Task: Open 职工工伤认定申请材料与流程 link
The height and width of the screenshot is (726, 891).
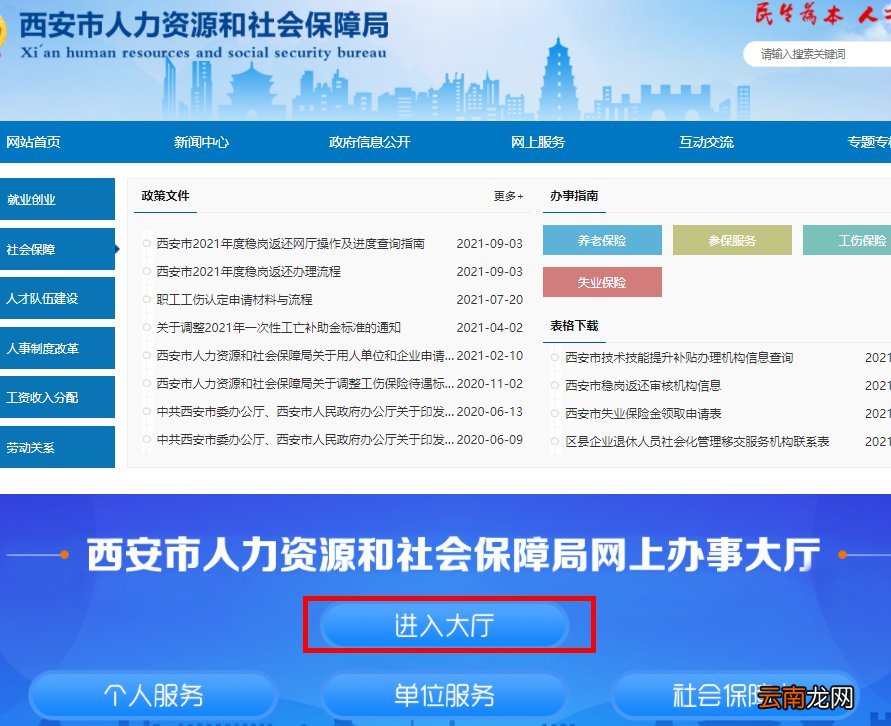Action: click(x=234, y=299)
